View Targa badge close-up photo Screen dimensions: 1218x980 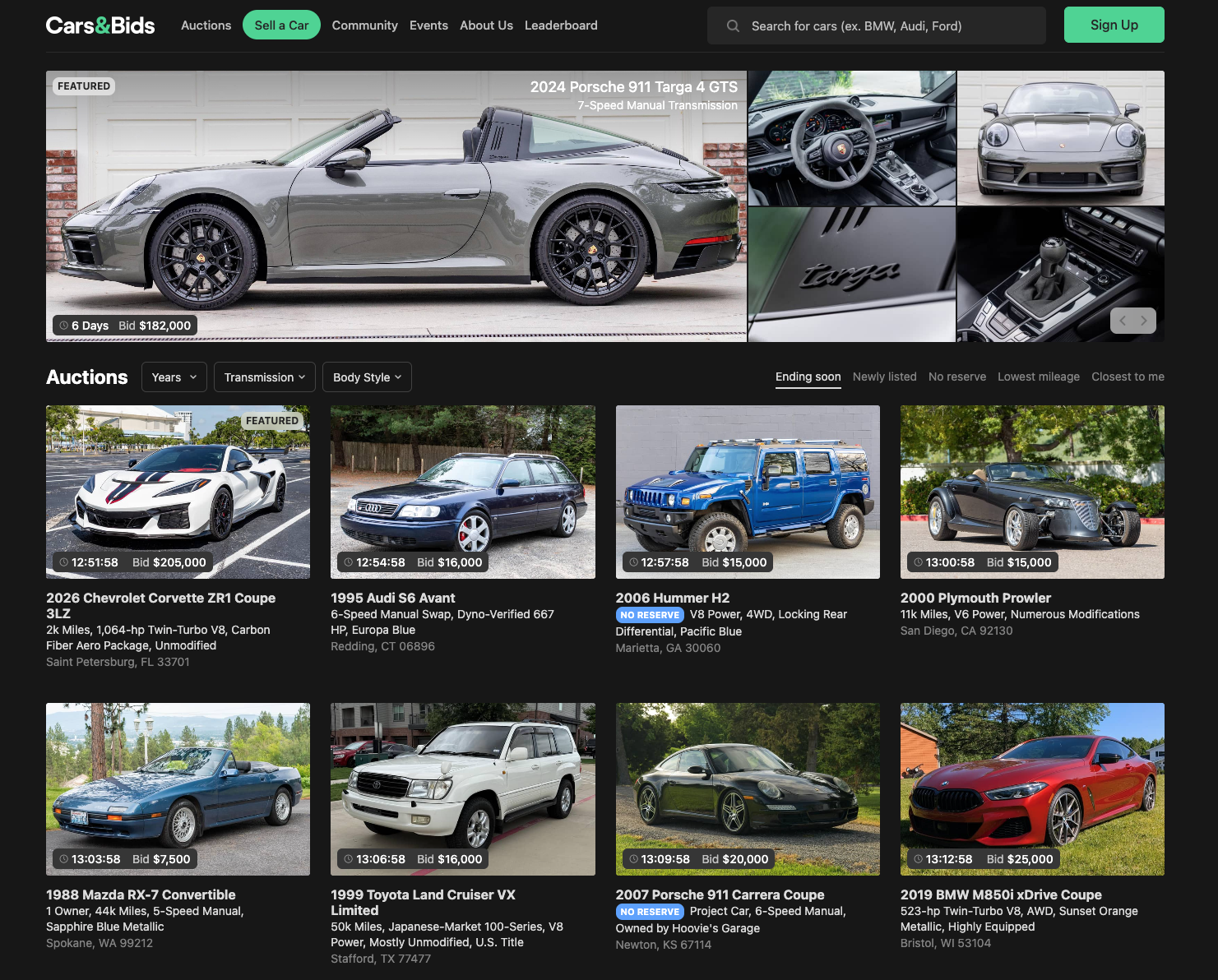(852, 275)
